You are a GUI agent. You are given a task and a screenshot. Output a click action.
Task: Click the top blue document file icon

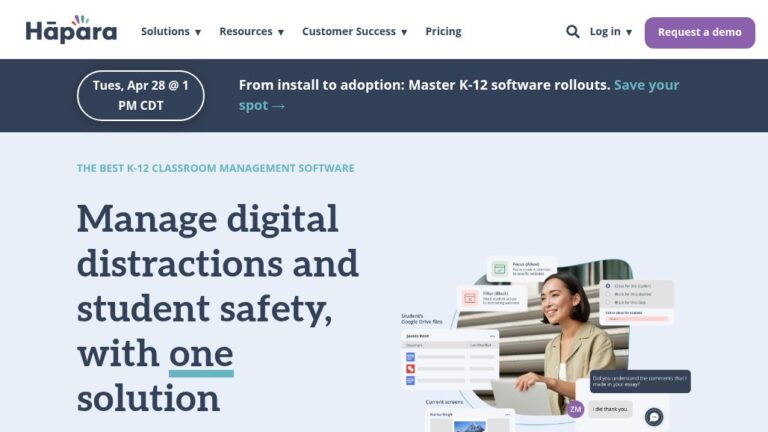(x=410, y=357)
